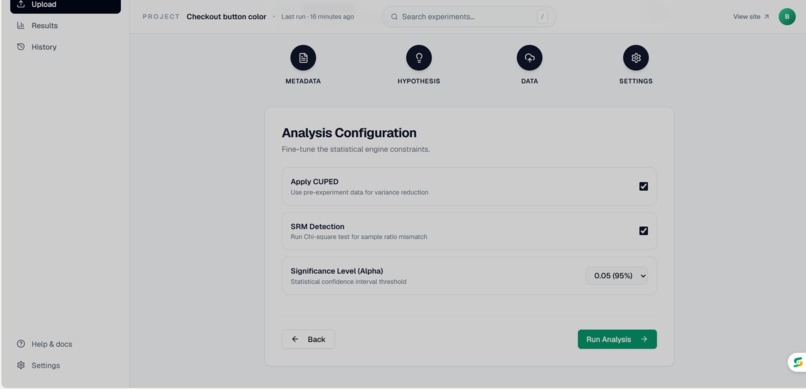Click 'Run Chi-square test for sample ratio mismatch' text
Image resolution: width=806 pixels, height=389 pixels.
pos(359,237)
